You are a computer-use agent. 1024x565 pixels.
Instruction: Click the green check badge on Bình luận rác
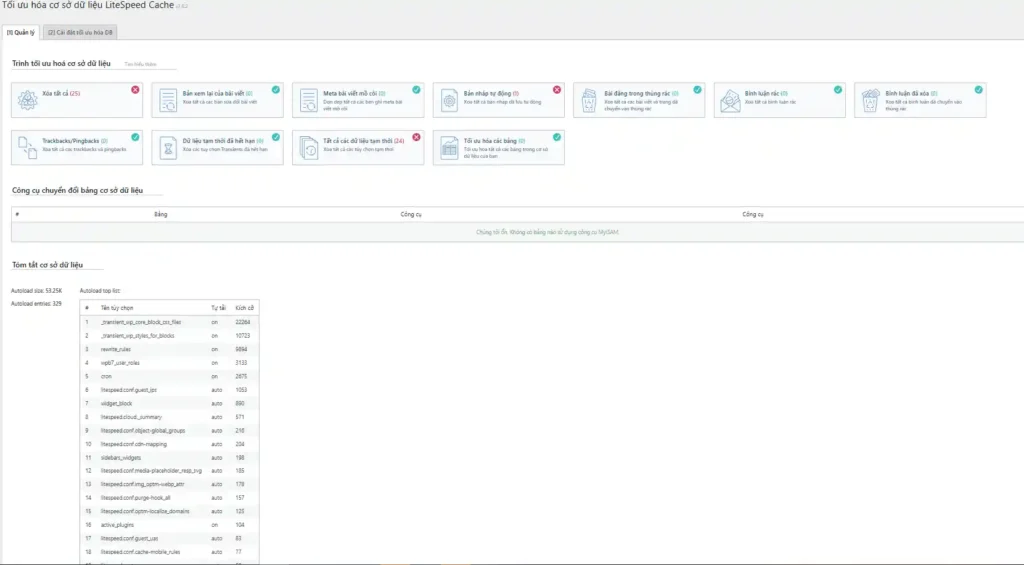pos(838,89)
